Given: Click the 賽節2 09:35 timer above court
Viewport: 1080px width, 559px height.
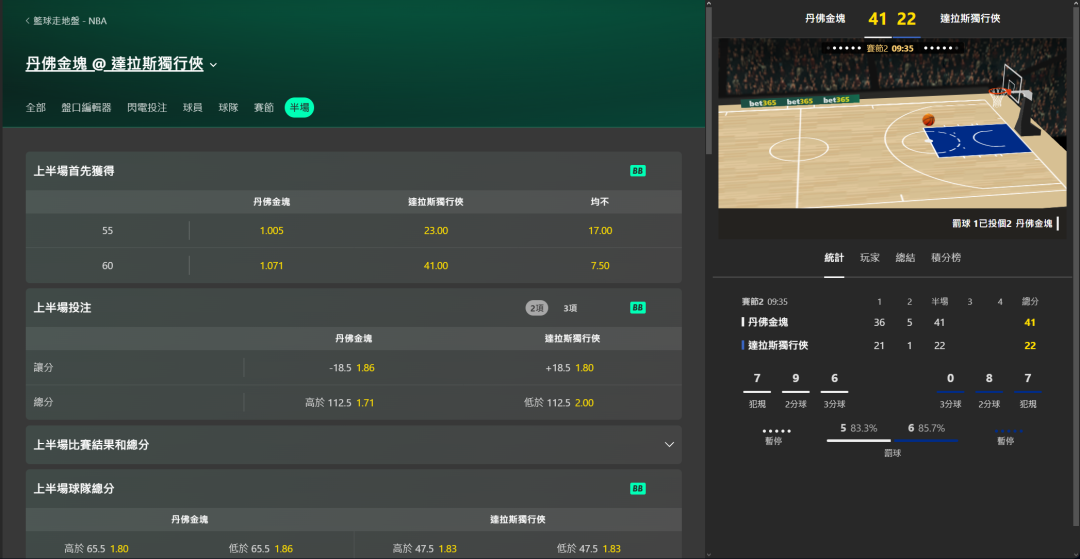Looking at the screenshot, I should pos(889,49).
